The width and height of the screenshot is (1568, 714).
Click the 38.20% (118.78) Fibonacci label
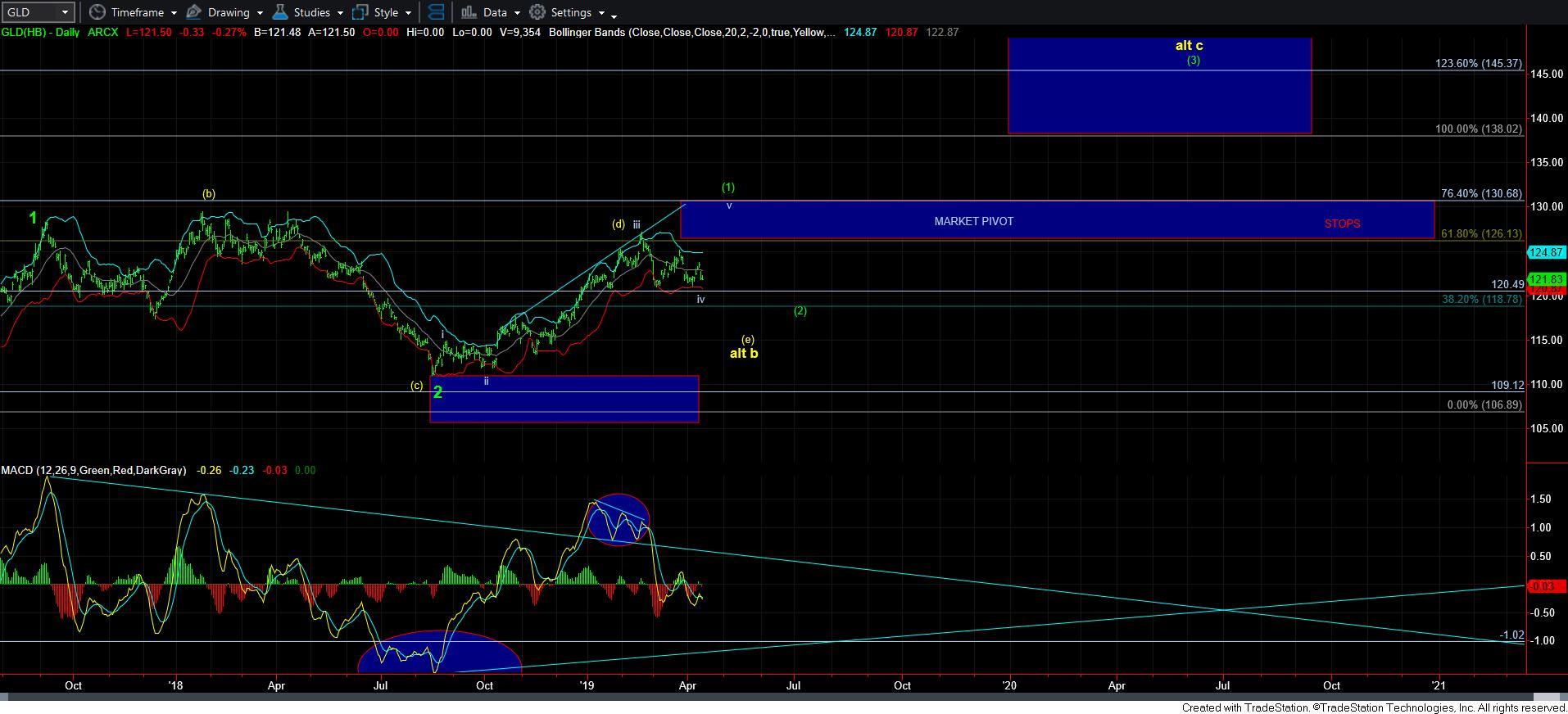coord(1482,299)
